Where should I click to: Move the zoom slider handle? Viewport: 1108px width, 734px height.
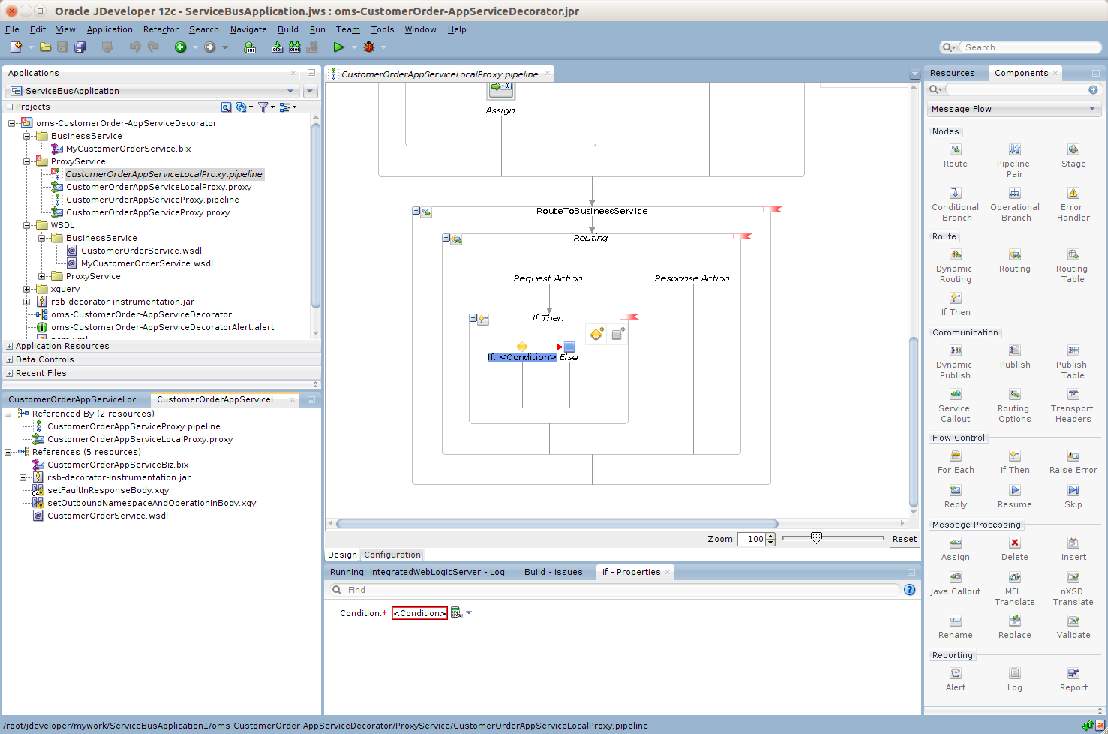pyautogui.click(x=816, y=538)
